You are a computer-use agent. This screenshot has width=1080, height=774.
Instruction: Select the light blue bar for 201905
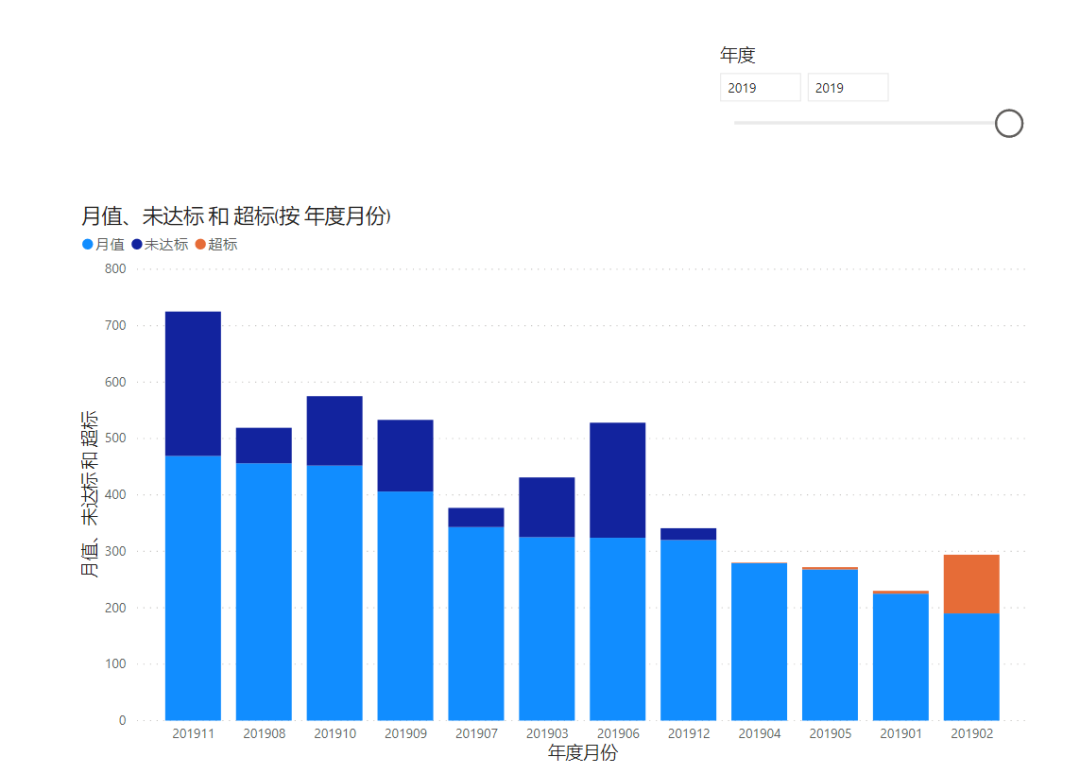point(830,645)
